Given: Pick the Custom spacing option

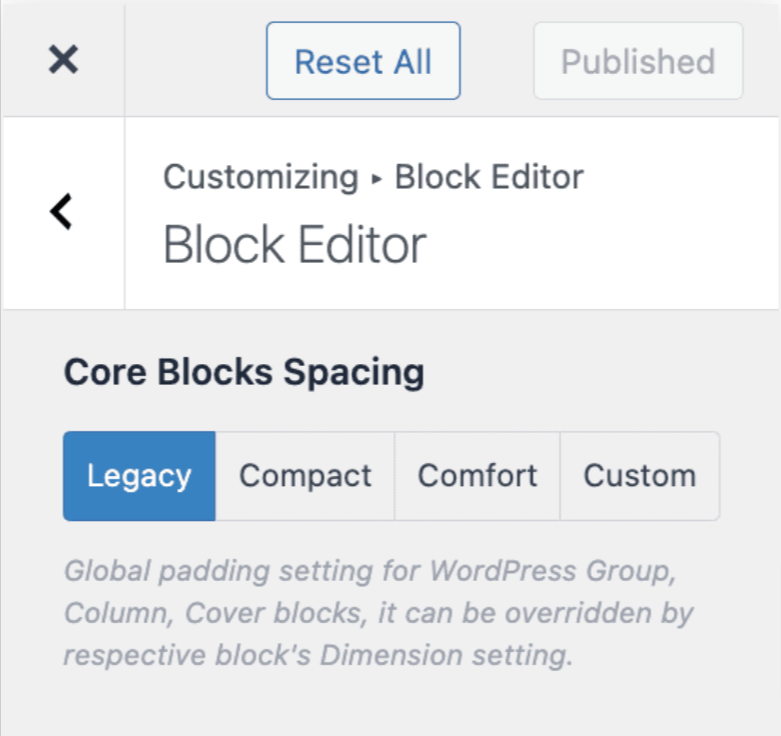Looking at the screenshot, I should [640, 476].
